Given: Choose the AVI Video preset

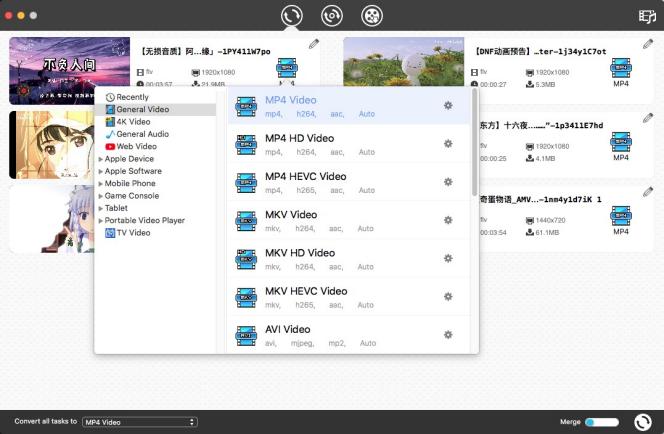Looking at the screenshot, I should click(349, 334).
